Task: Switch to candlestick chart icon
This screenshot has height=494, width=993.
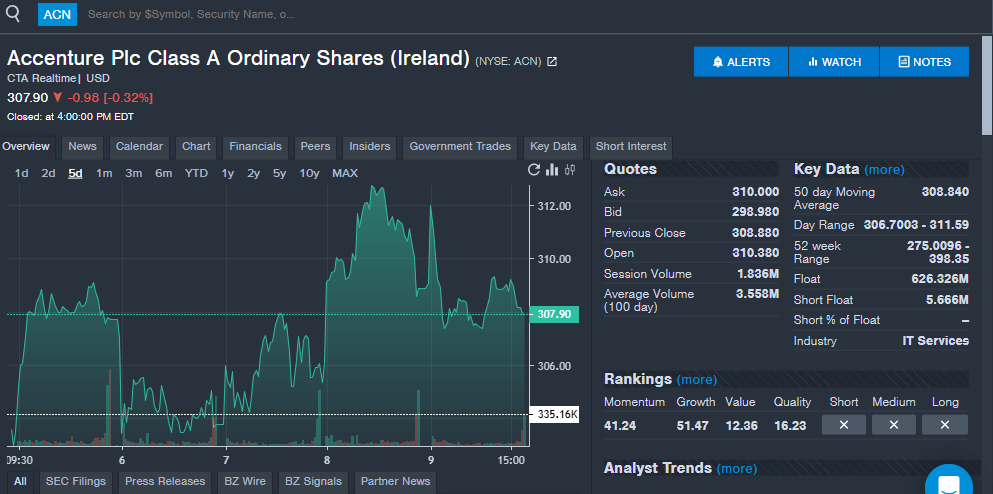Action: tap(571, 170)
